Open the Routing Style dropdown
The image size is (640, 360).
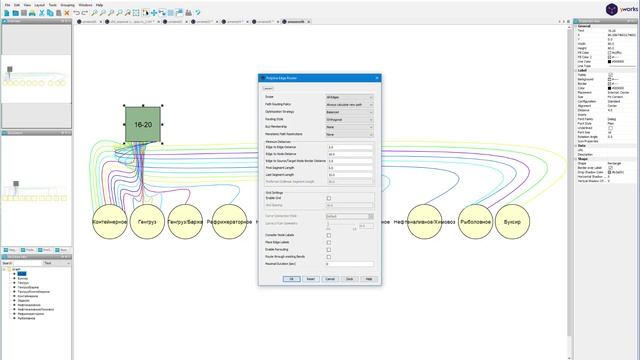click(x=349, y=120)
